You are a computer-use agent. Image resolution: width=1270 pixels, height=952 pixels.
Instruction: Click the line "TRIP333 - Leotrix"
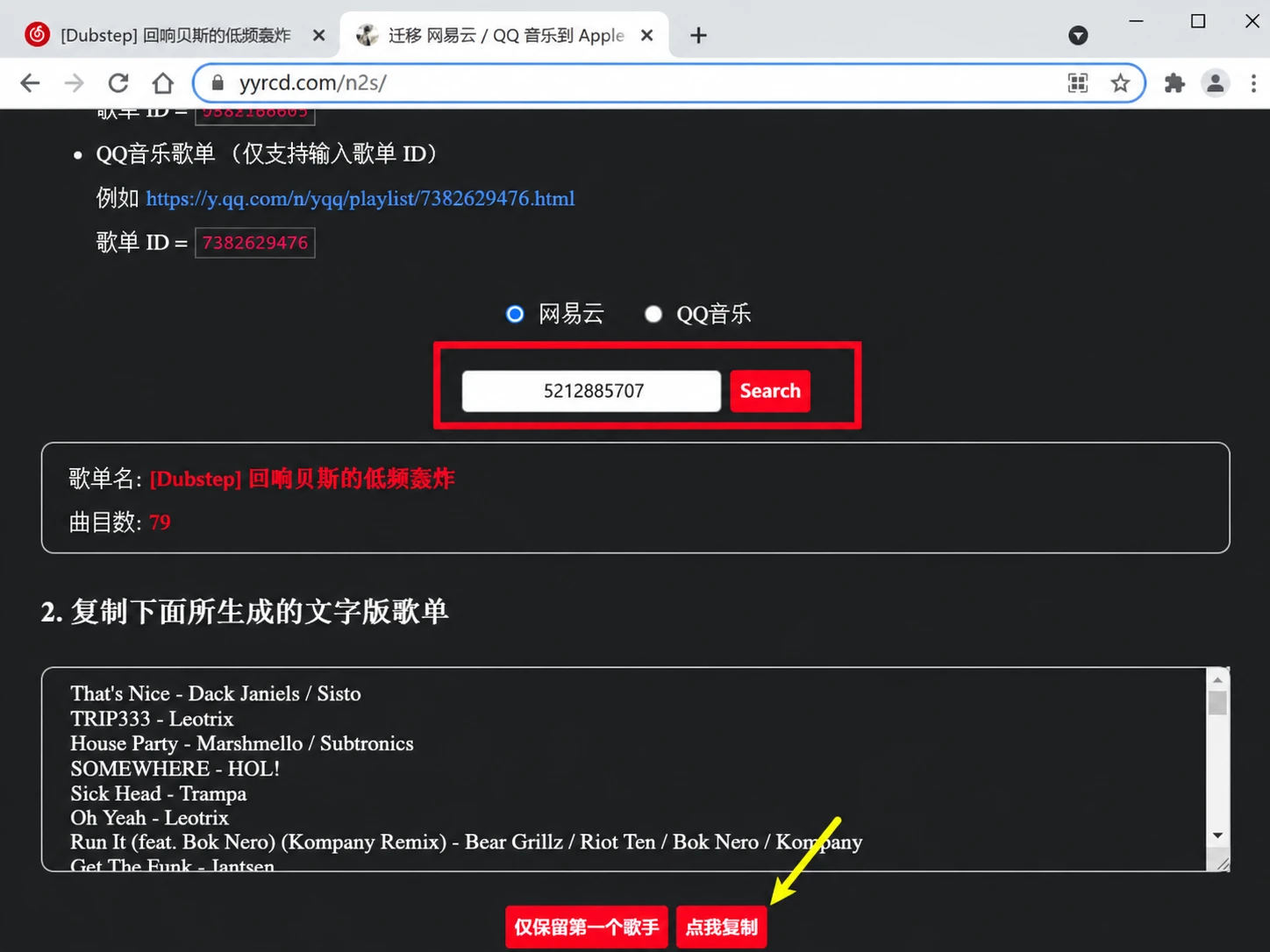coord(152,719)
